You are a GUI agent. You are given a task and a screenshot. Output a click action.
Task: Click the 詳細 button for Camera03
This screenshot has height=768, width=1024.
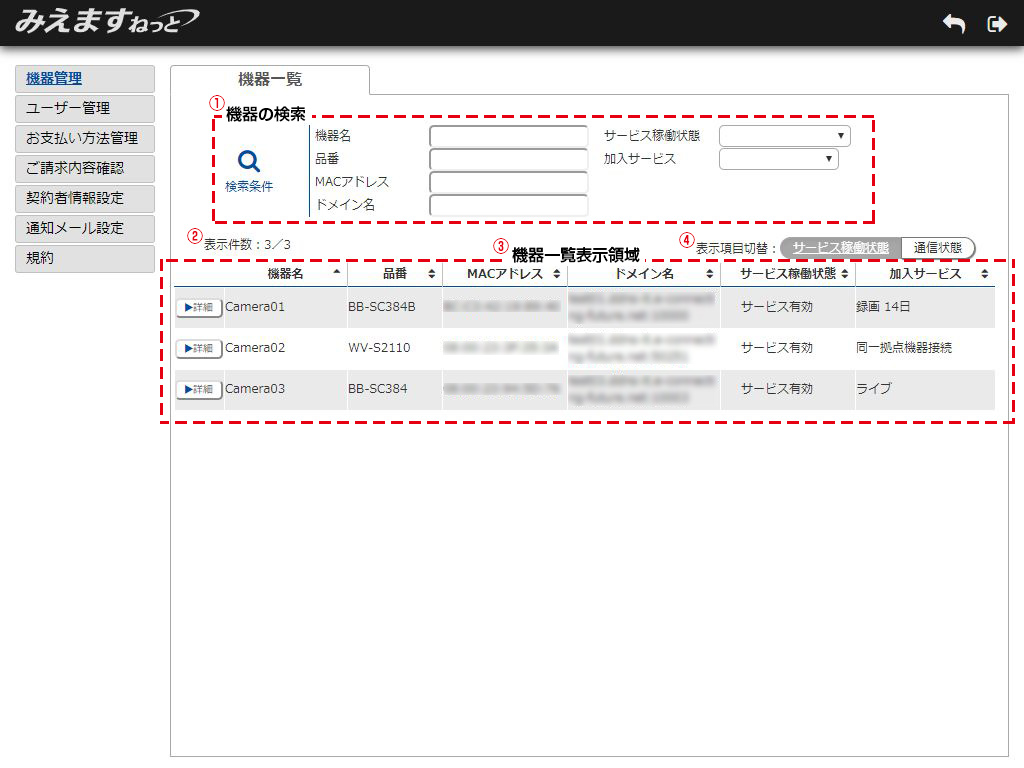(x=199, y=389)
